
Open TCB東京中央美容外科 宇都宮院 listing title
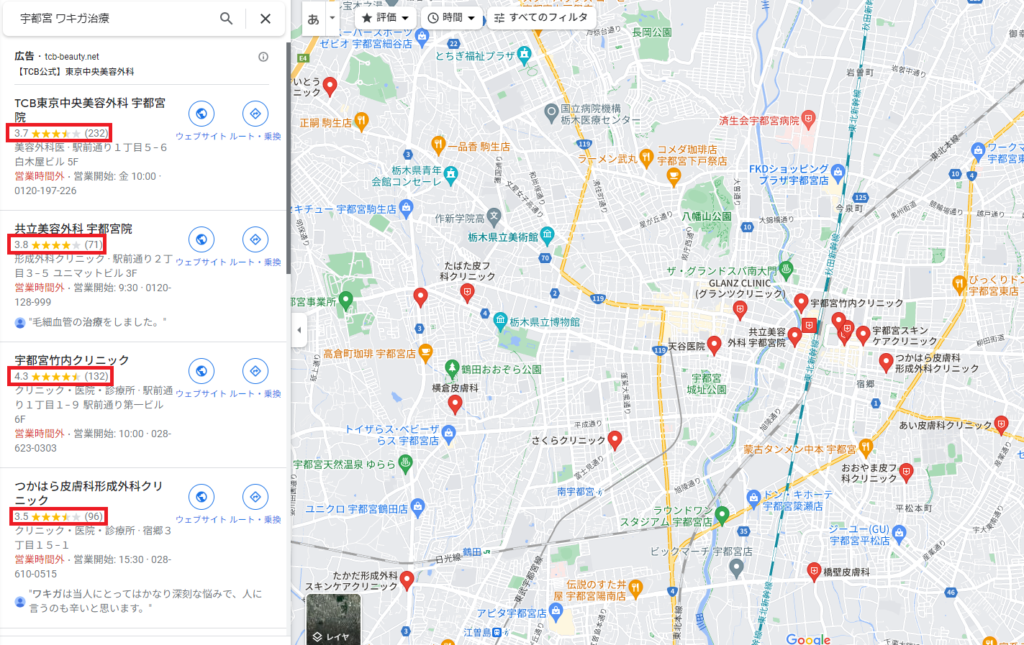(x=90, y=110)
